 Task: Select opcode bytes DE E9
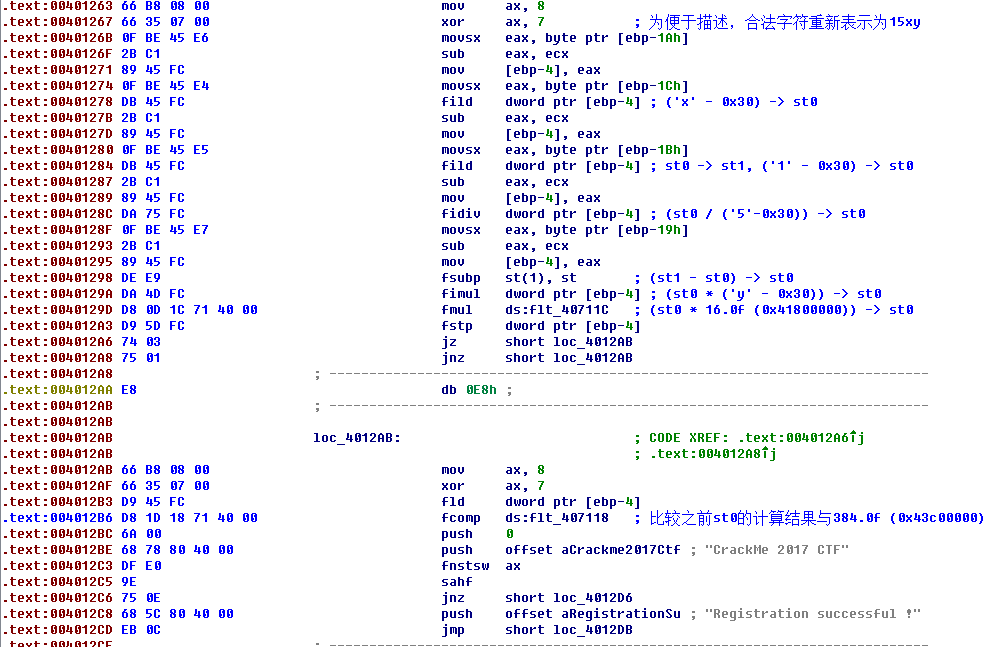click(141, 278)
